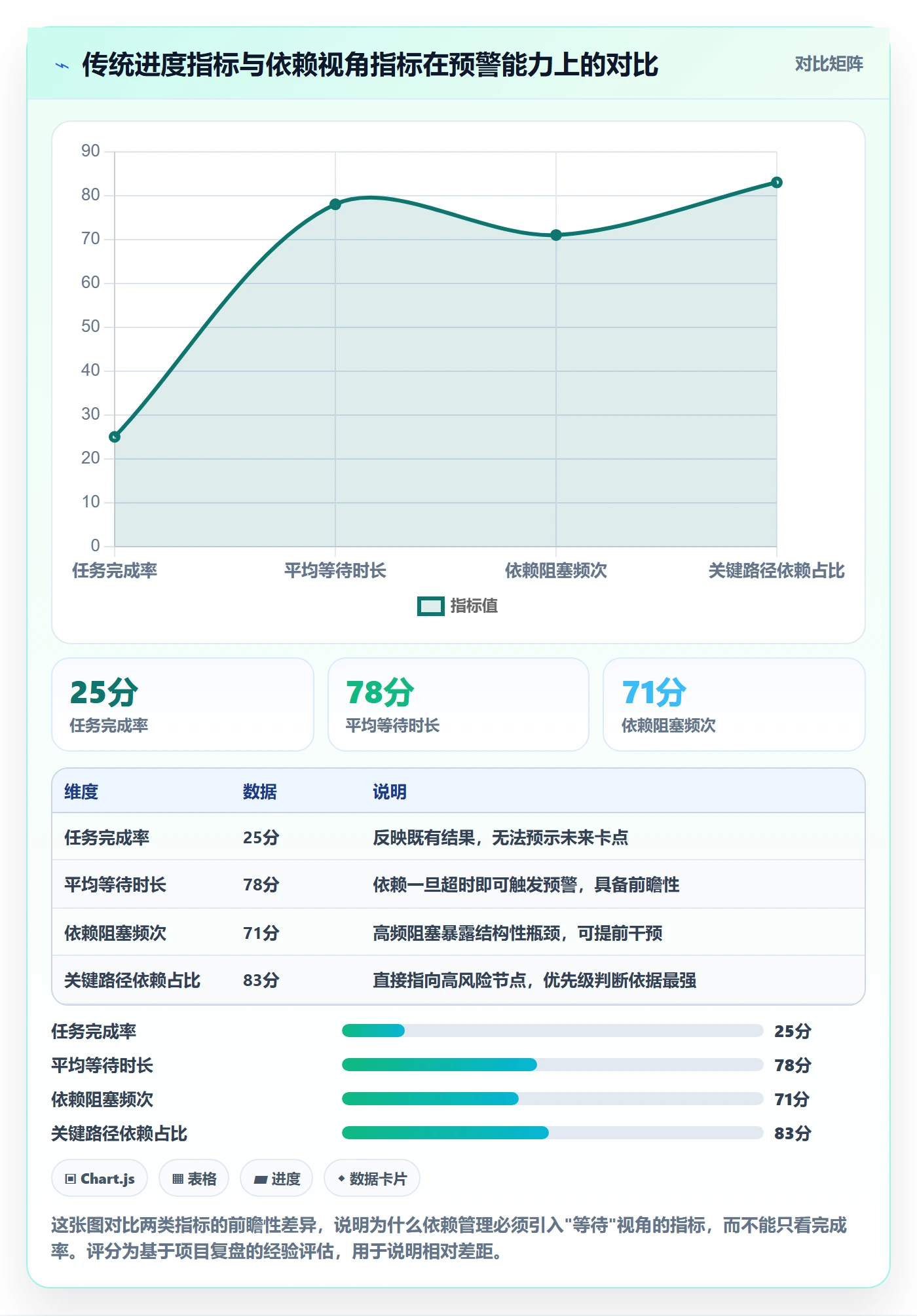Image resolution: width=917 pixels, height=1316 pixels.
Task: Click the chart data point for 关键路径依赖占比
Action: click(x=777, y=182)
